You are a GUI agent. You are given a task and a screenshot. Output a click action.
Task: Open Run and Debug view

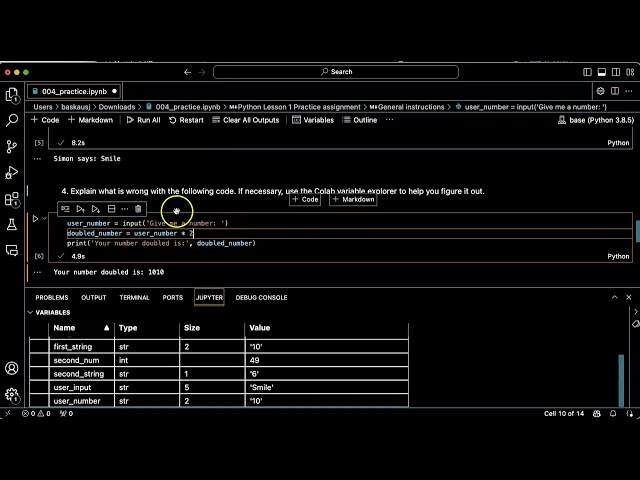[12, 172]
